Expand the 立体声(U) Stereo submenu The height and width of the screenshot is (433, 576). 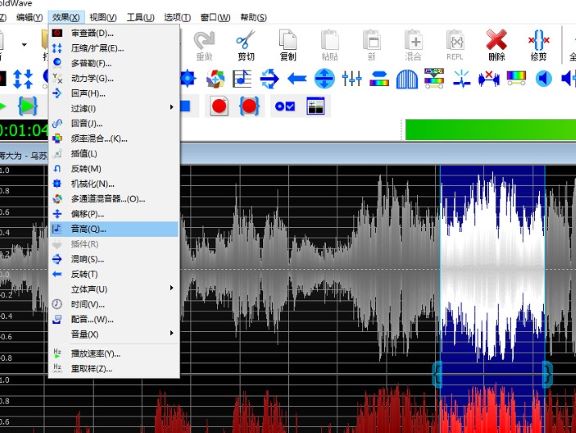[x=114, y=289]
